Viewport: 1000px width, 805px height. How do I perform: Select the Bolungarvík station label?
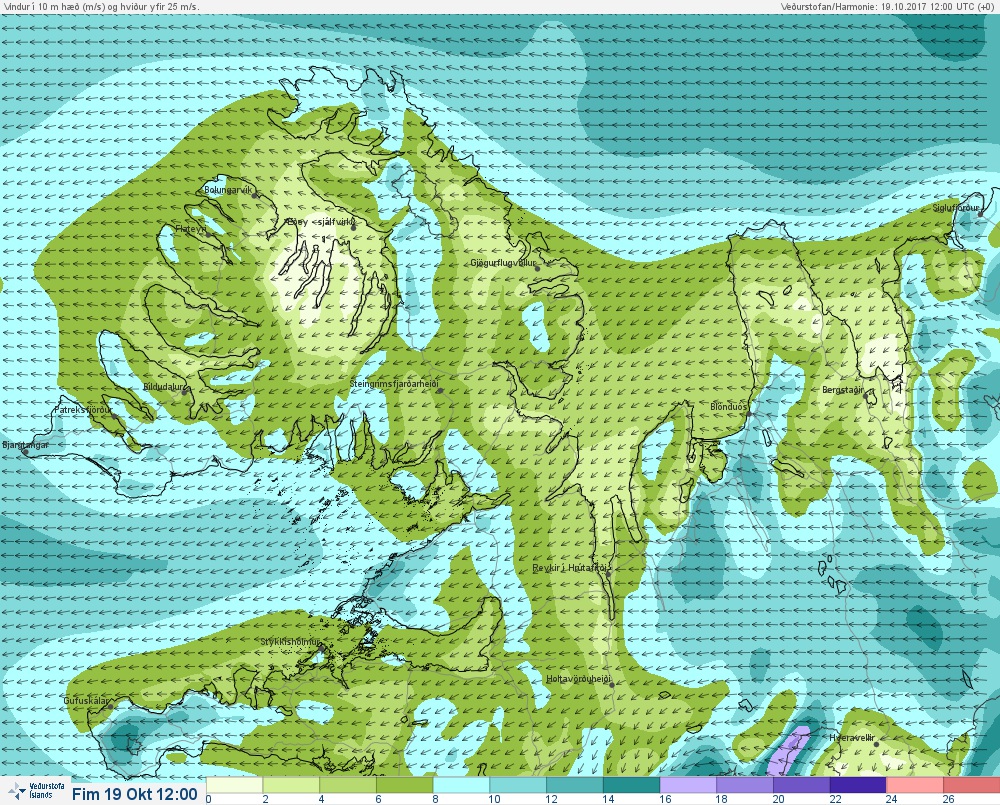point(228,190)
